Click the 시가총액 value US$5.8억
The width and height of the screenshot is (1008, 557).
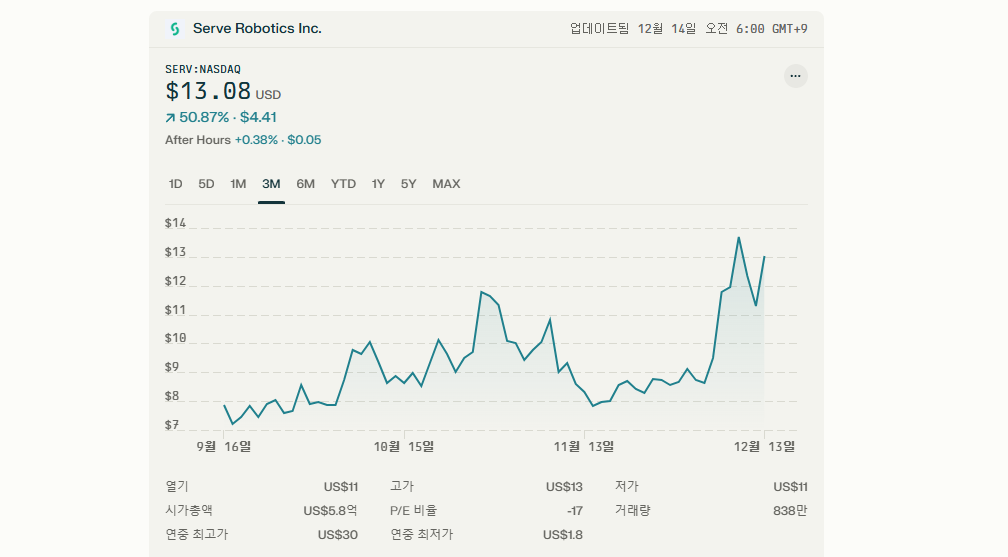[x=330, y=511]
